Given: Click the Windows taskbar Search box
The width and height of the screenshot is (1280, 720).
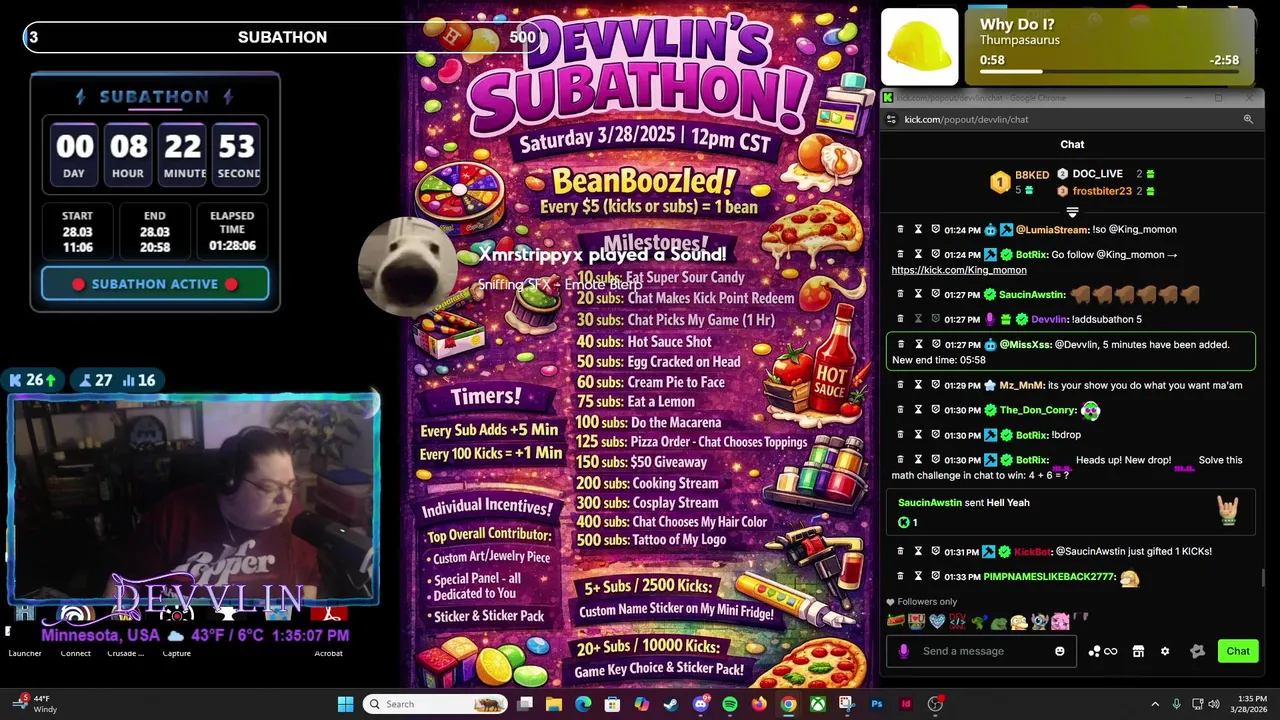Looking at the screenshot, I should (435, 704).
